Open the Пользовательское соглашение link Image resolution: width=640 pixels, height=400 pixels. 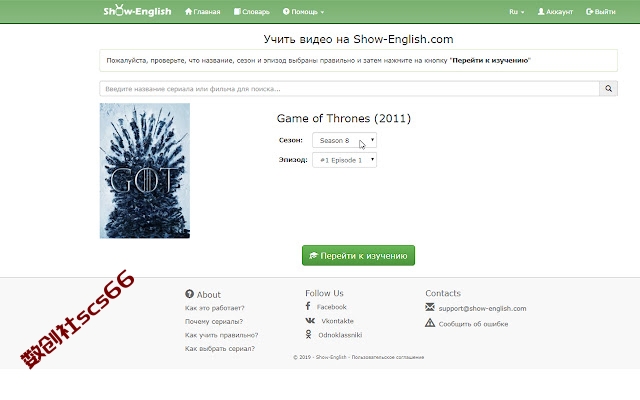[x=388, y=357]
